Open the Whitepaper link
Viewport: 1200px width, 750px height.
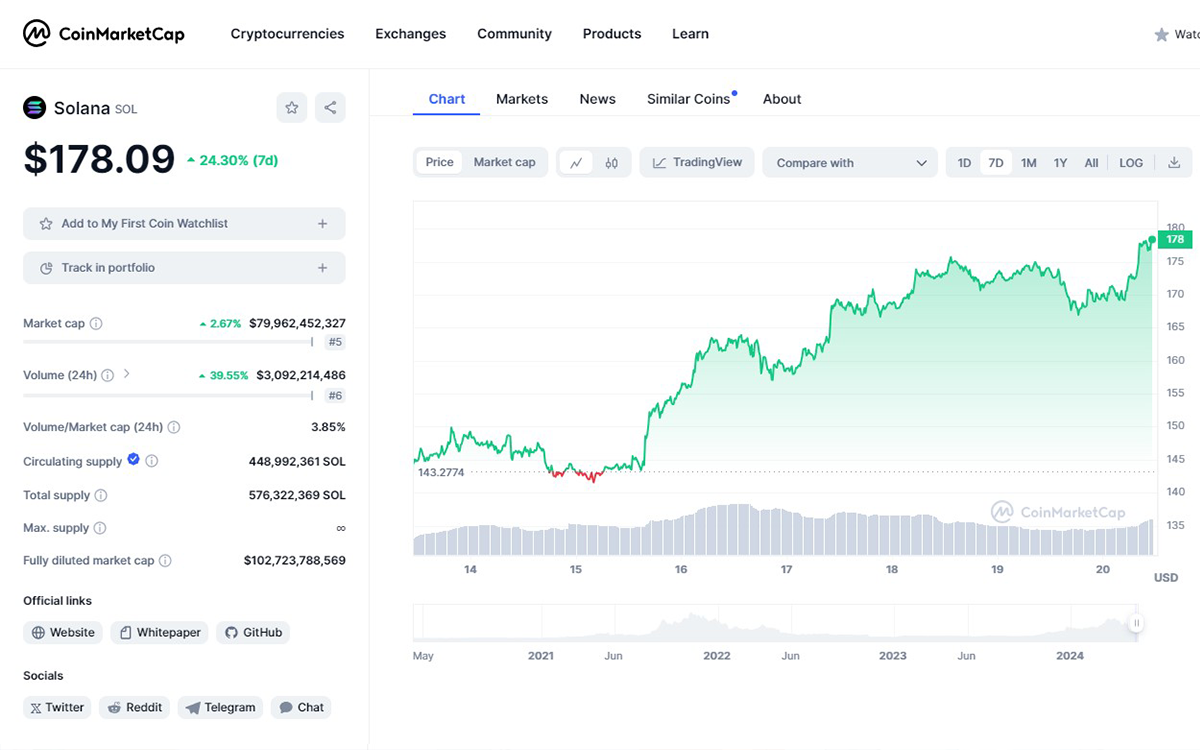pos(159,633)
